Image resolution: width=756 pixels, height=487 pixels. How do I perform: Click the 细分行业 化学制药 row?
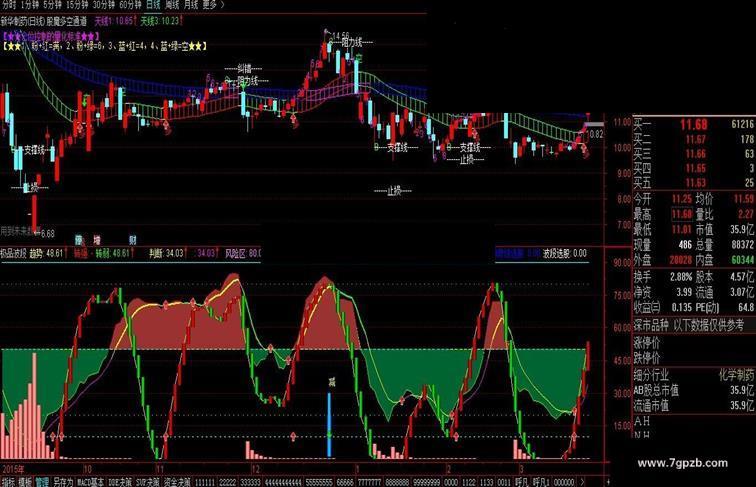(694, 375)
